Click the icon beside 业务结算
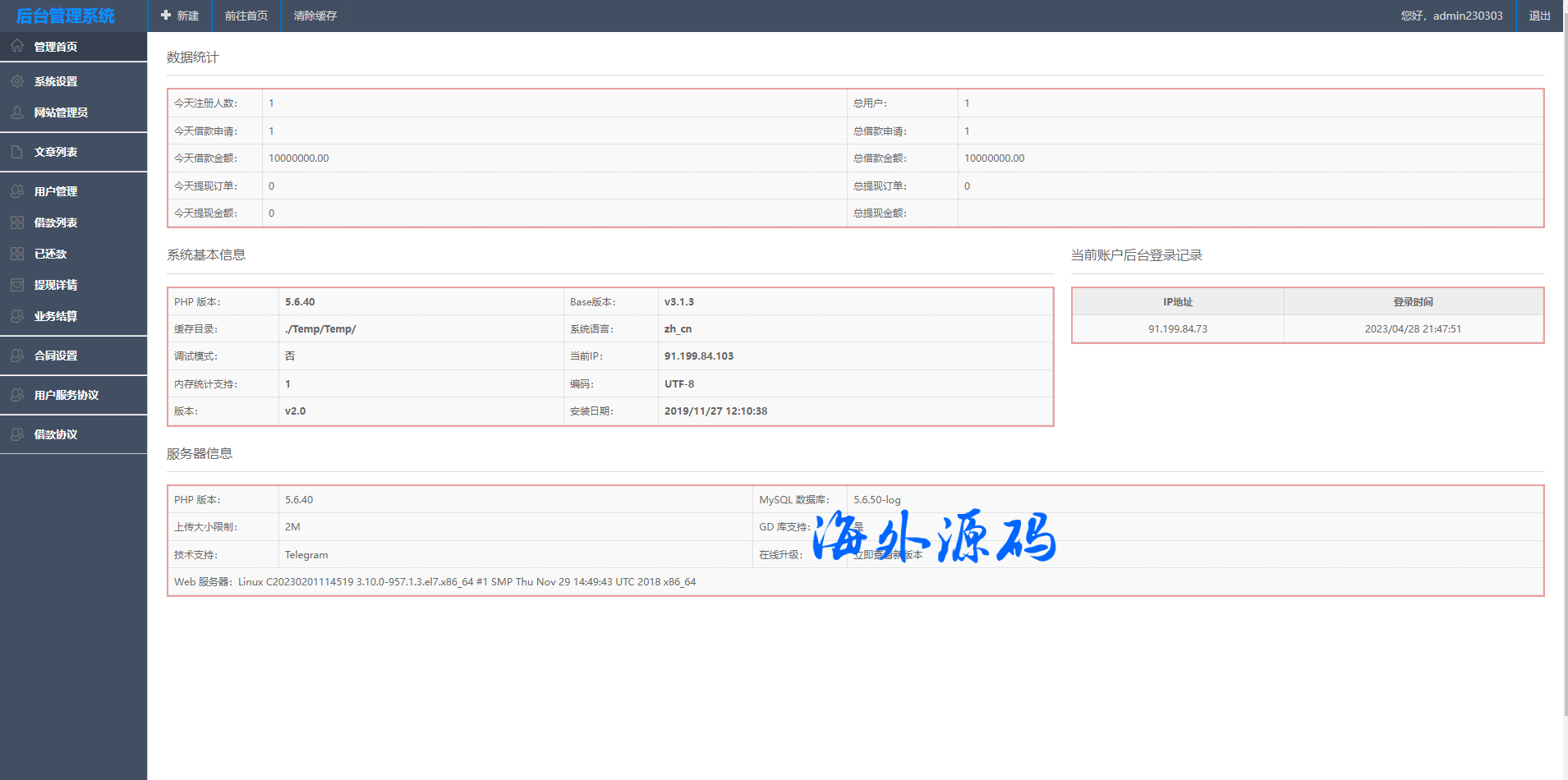 (17, 316)
